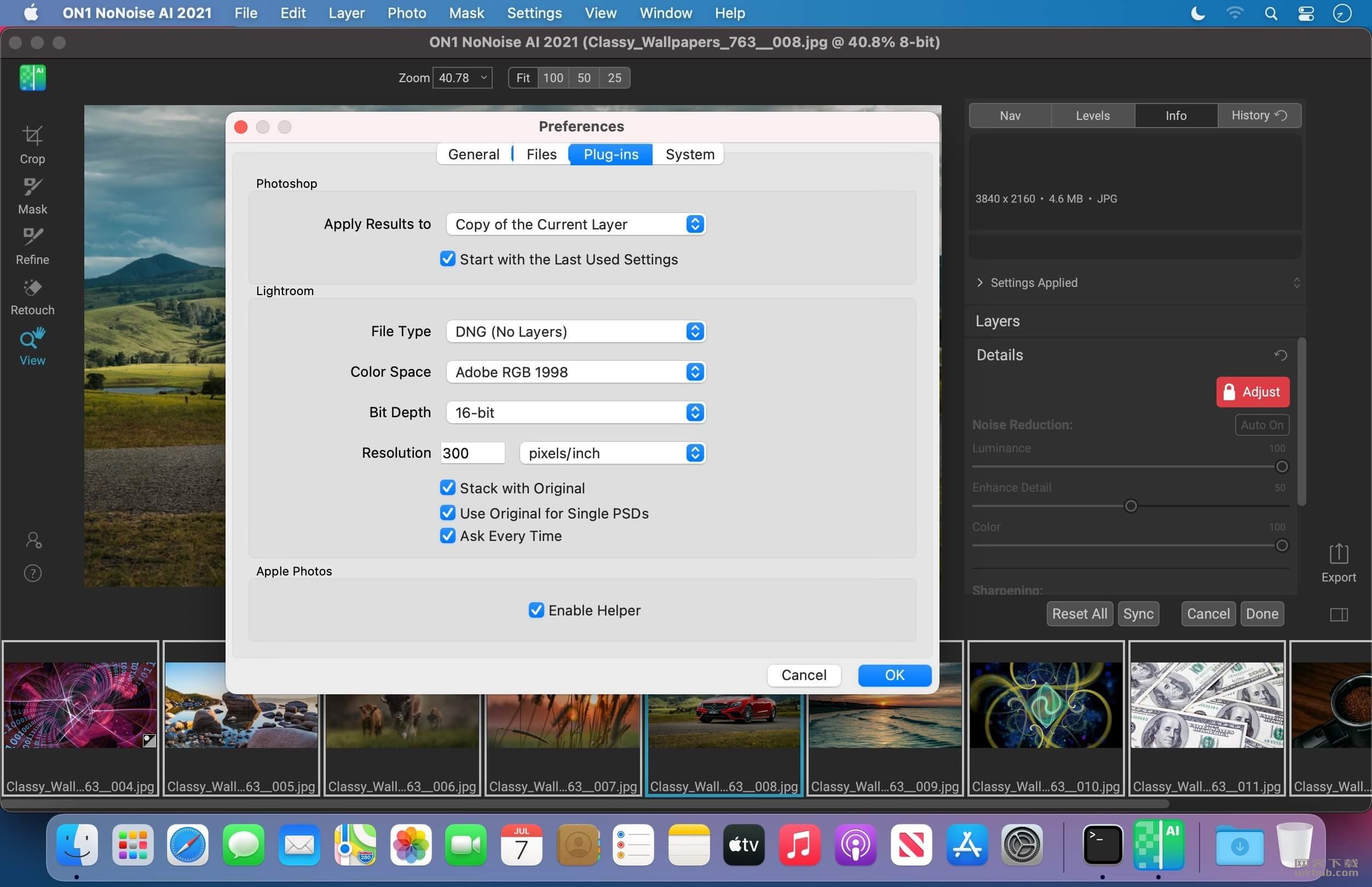Select the Retouch tool

click(x=32, y=297)
